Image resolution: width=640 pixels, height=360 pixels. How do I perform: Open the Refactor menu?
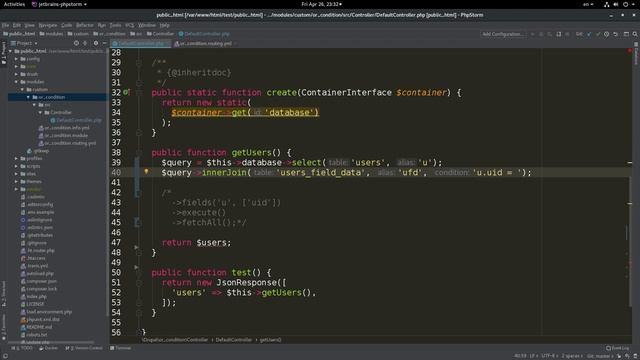tap(84, 25)
